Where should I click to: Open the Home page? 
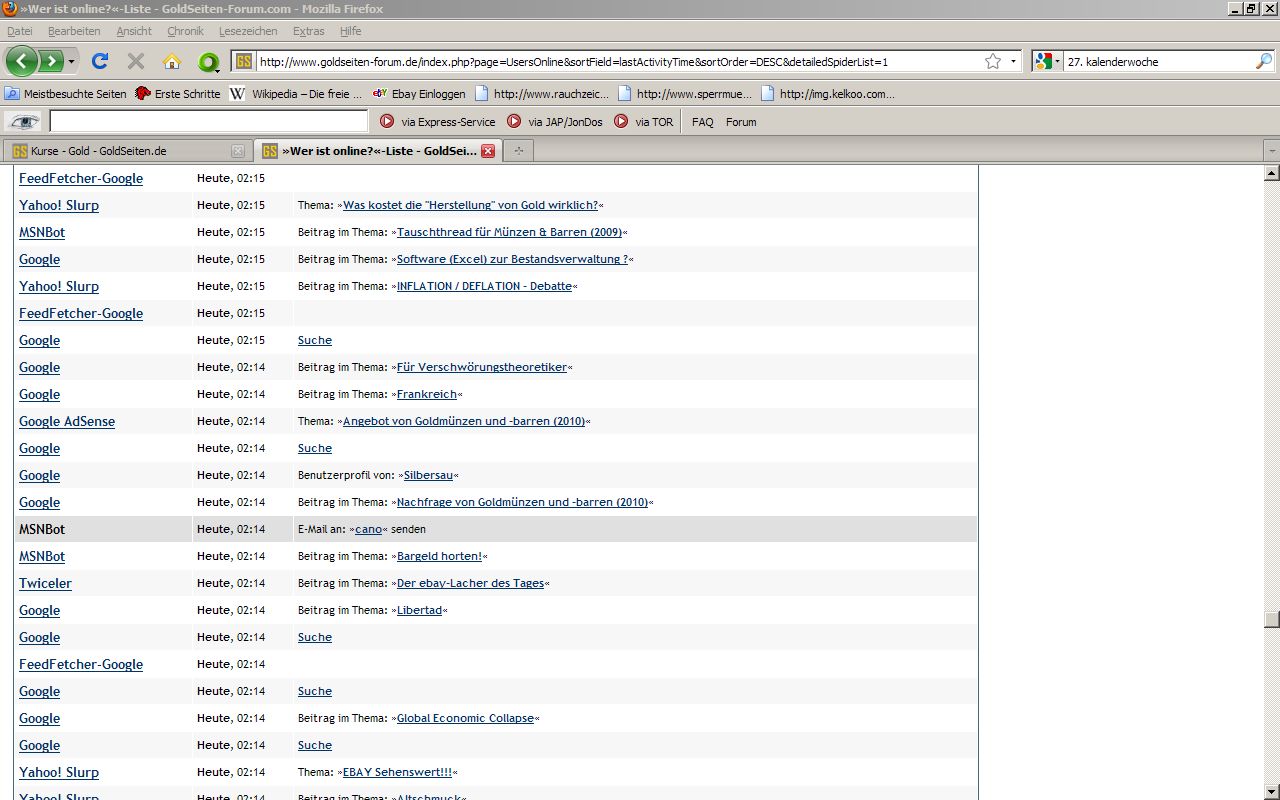(x=172, y=61)
